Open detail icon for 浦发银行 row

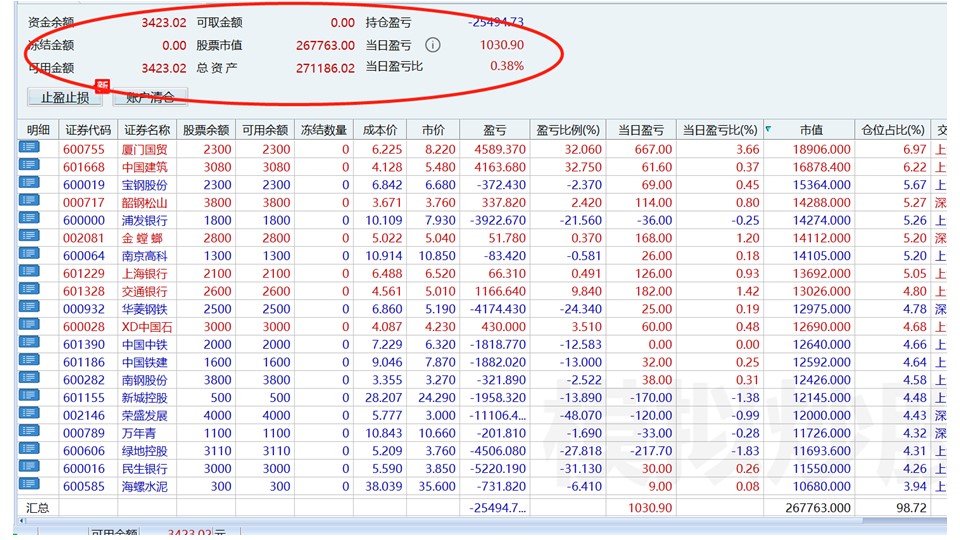(x=29, y=218)
